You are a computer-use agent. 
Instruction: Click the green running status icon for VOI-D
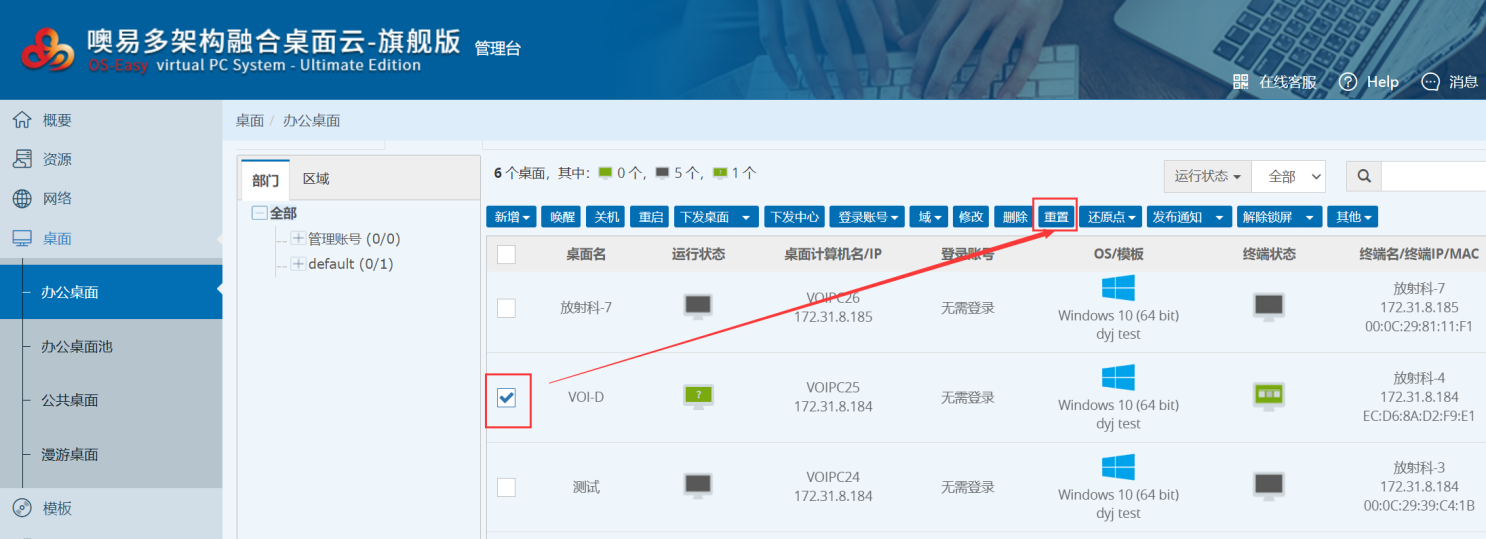point(698,396)
